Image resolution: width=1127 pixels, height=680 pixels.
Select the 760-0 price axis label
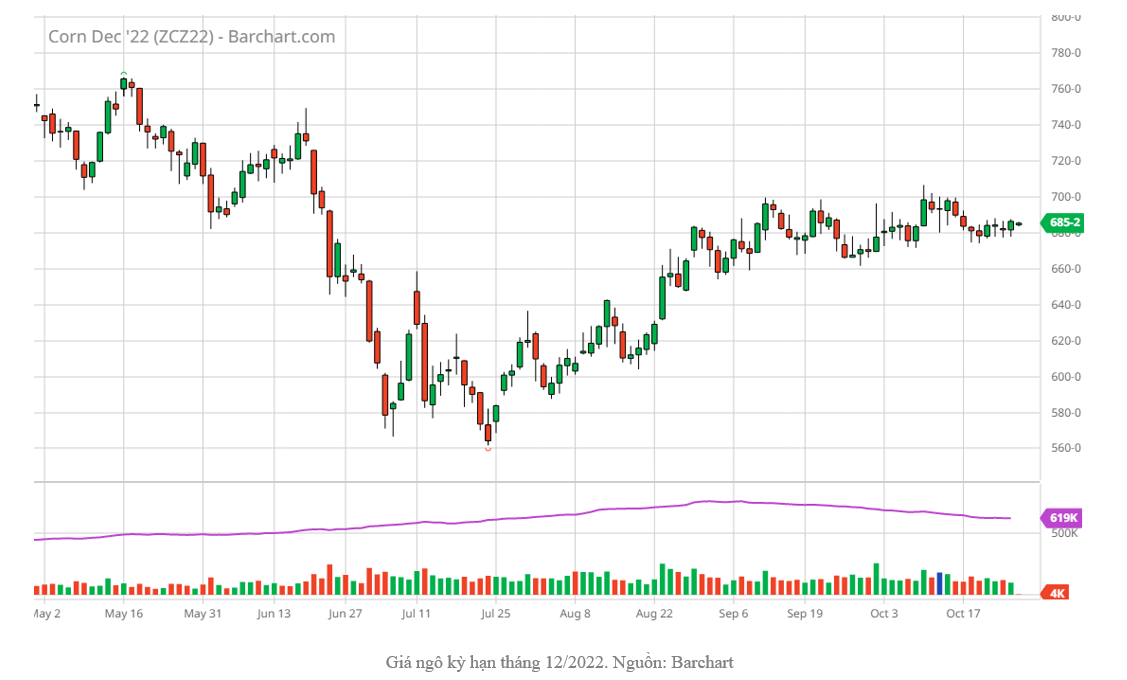coord(1065,89)
